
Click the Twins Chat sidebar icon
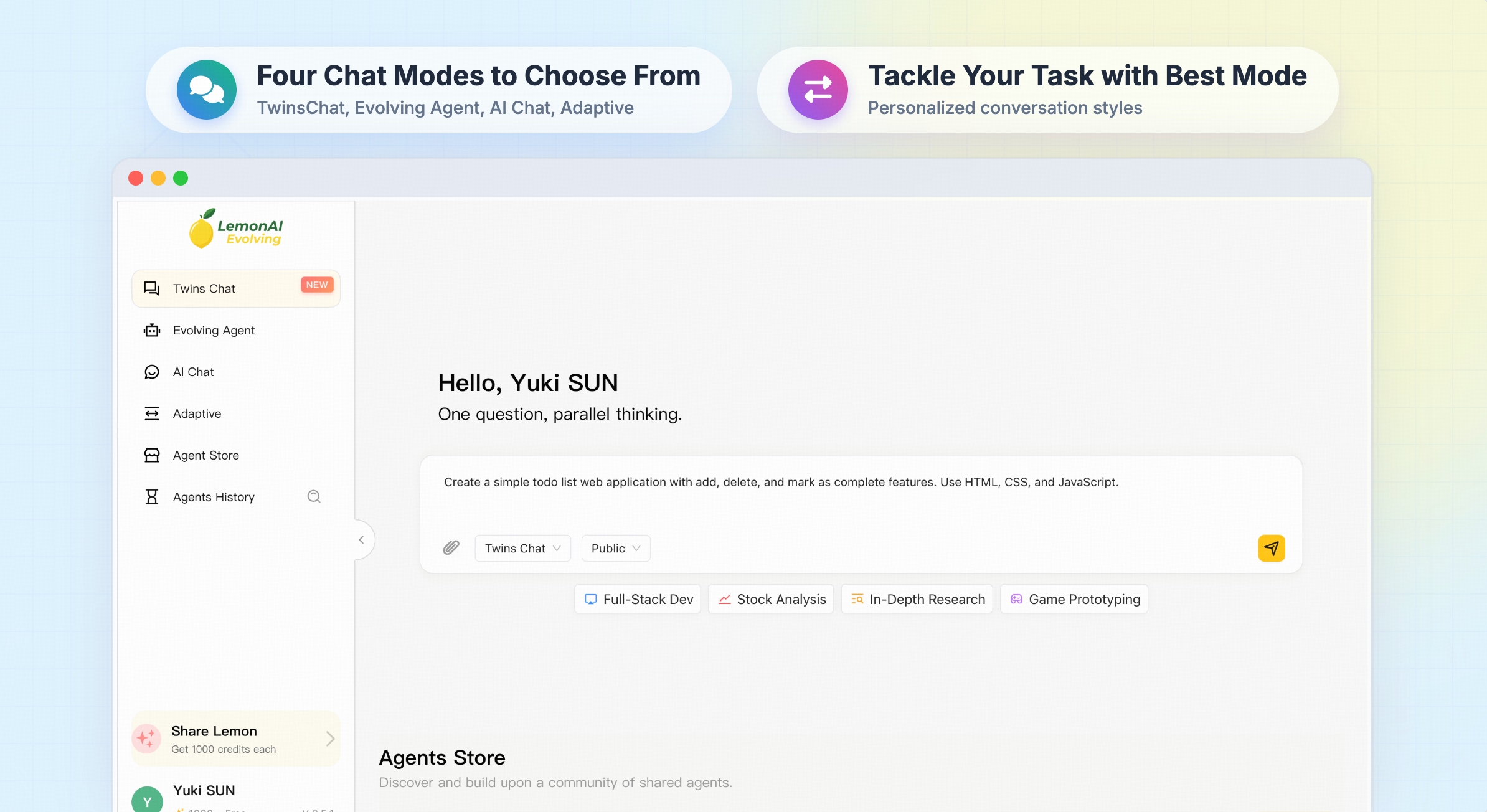coord(152,288)
